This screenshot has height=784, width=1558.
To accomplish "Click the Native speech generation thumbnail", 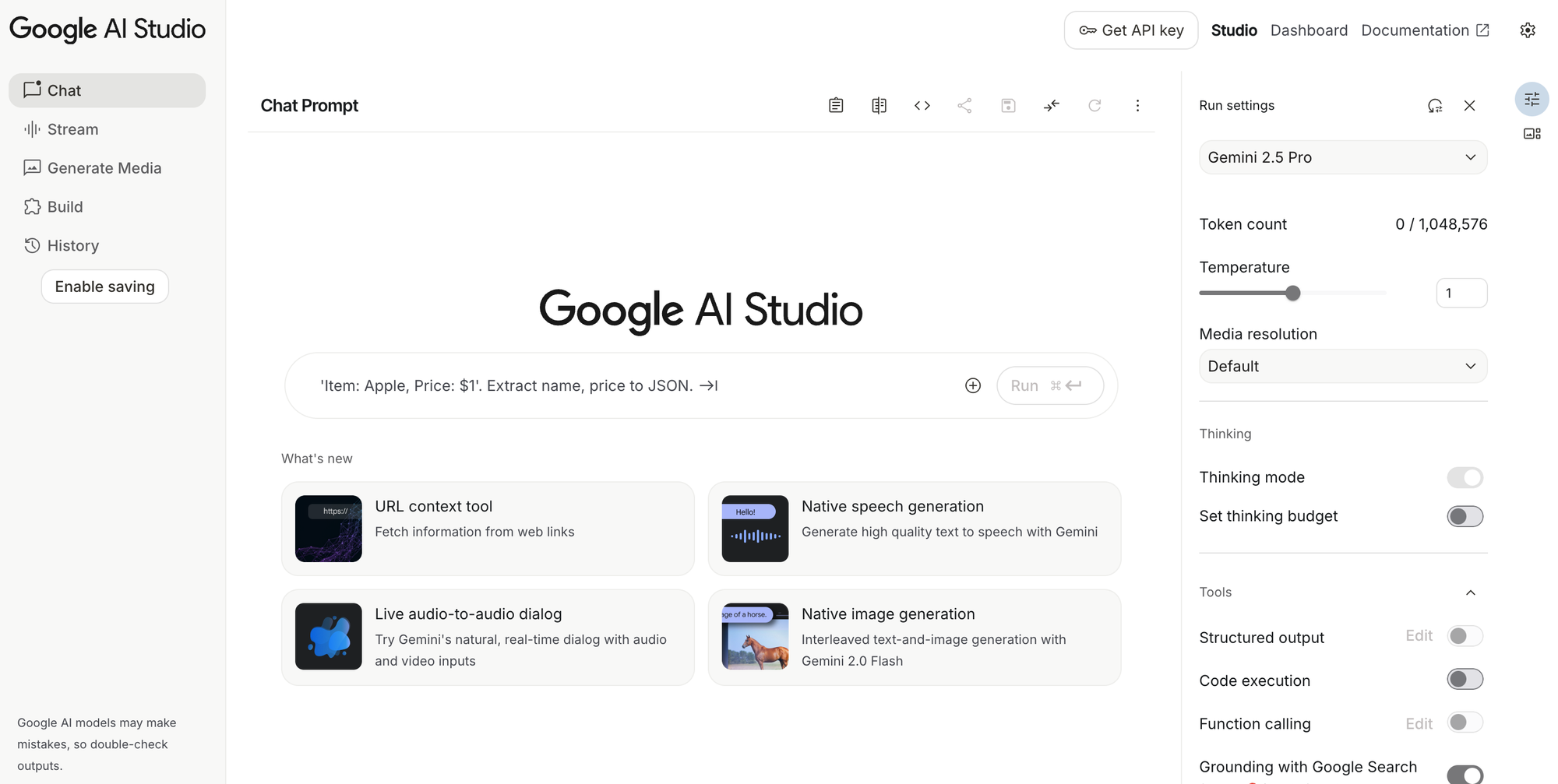I will click(x=755, y=529).
